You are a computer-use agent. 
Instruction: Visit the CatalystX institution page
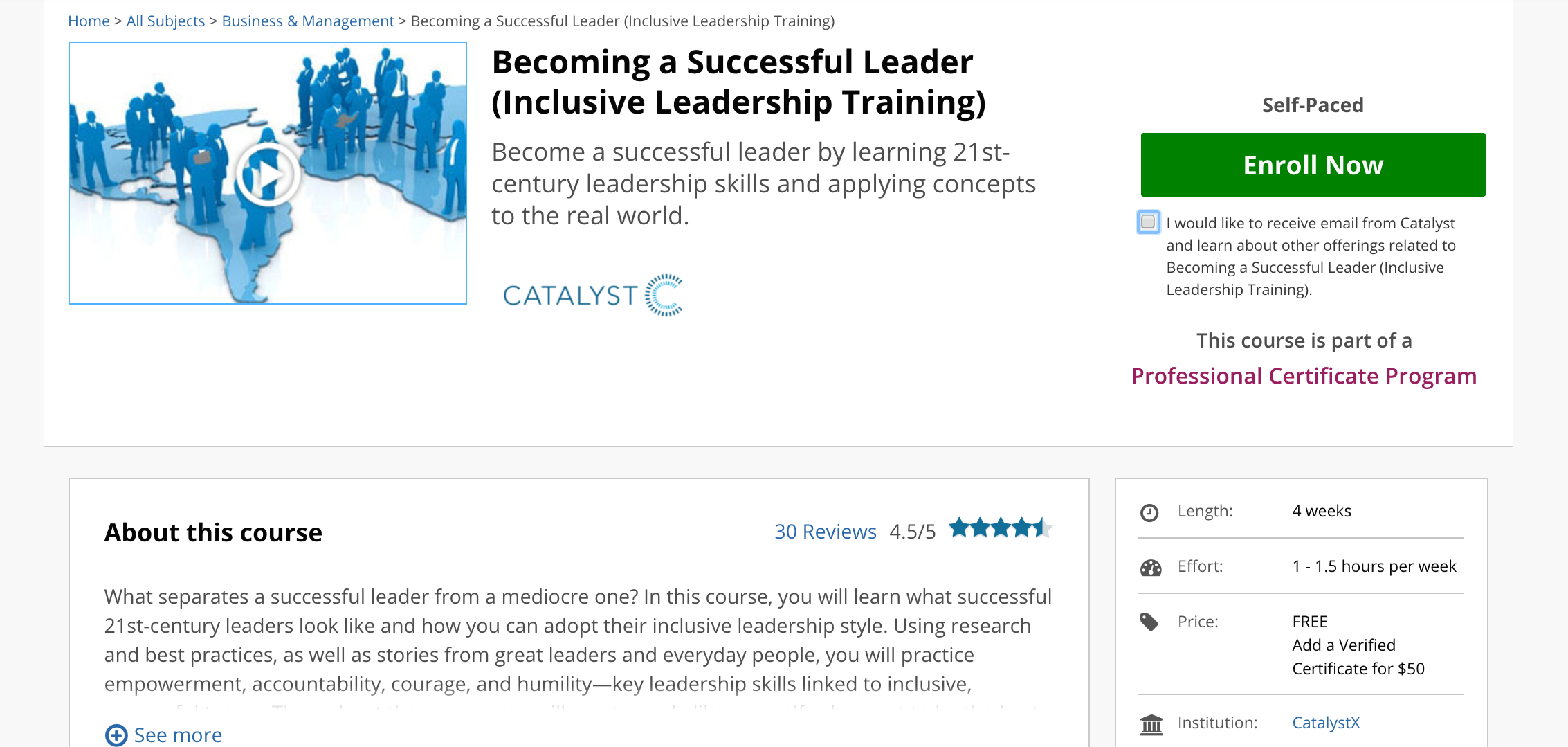1326,723
